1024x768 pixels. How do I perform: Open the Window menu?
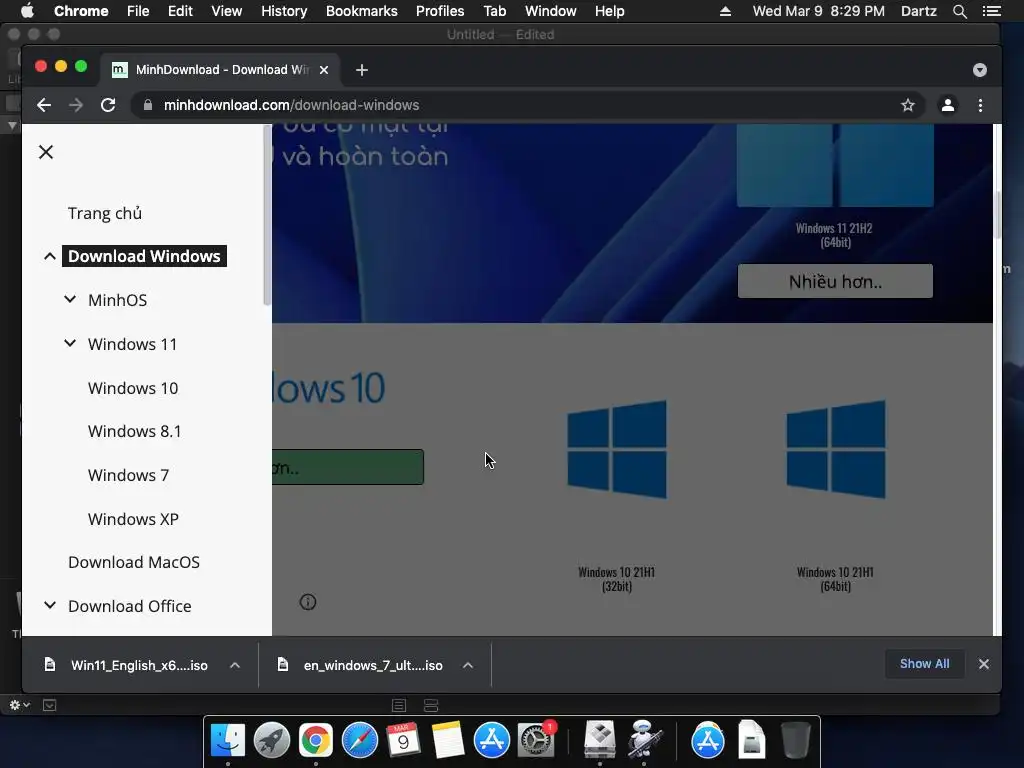[x=551, y=11]
